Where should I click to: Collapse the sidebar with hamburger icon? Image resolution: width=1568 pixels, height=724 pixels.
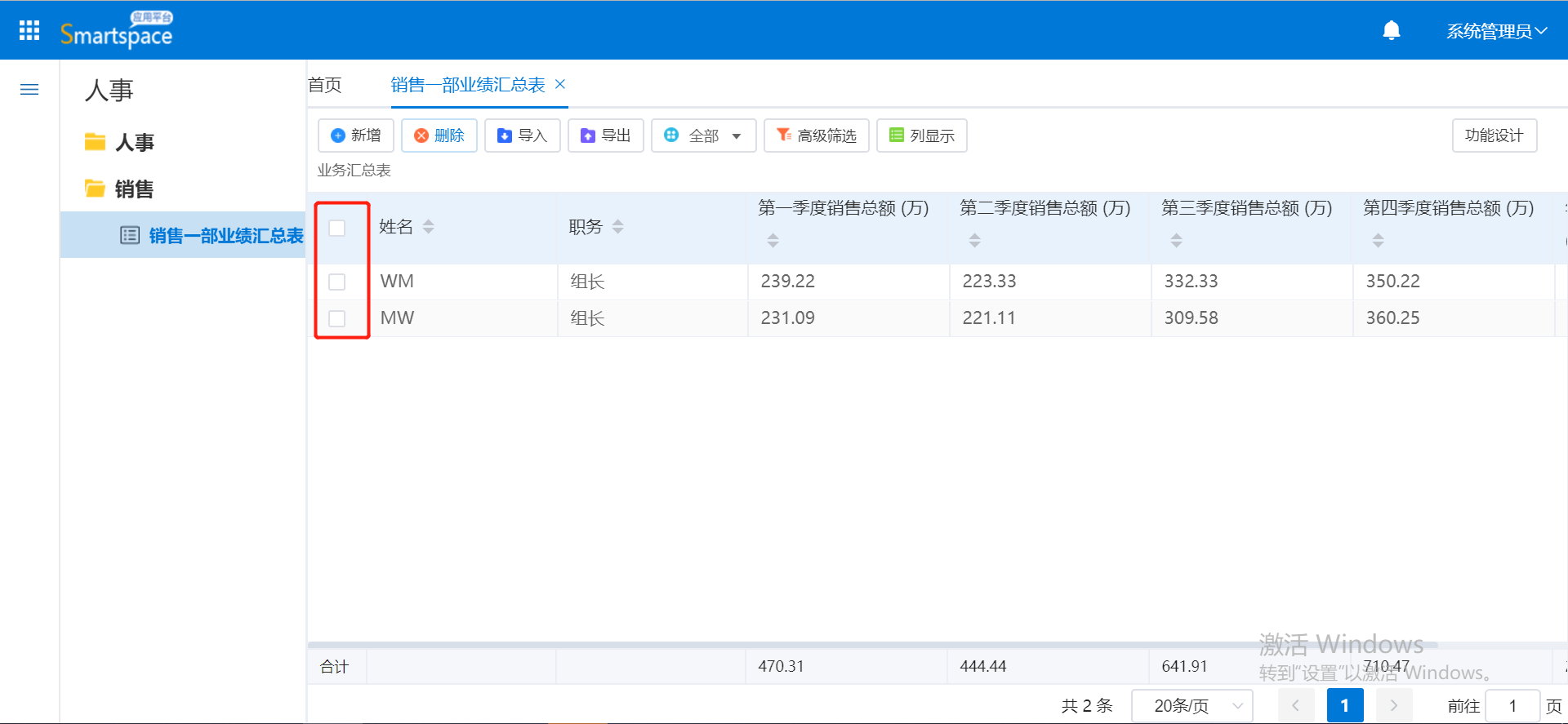pos(29,90)
